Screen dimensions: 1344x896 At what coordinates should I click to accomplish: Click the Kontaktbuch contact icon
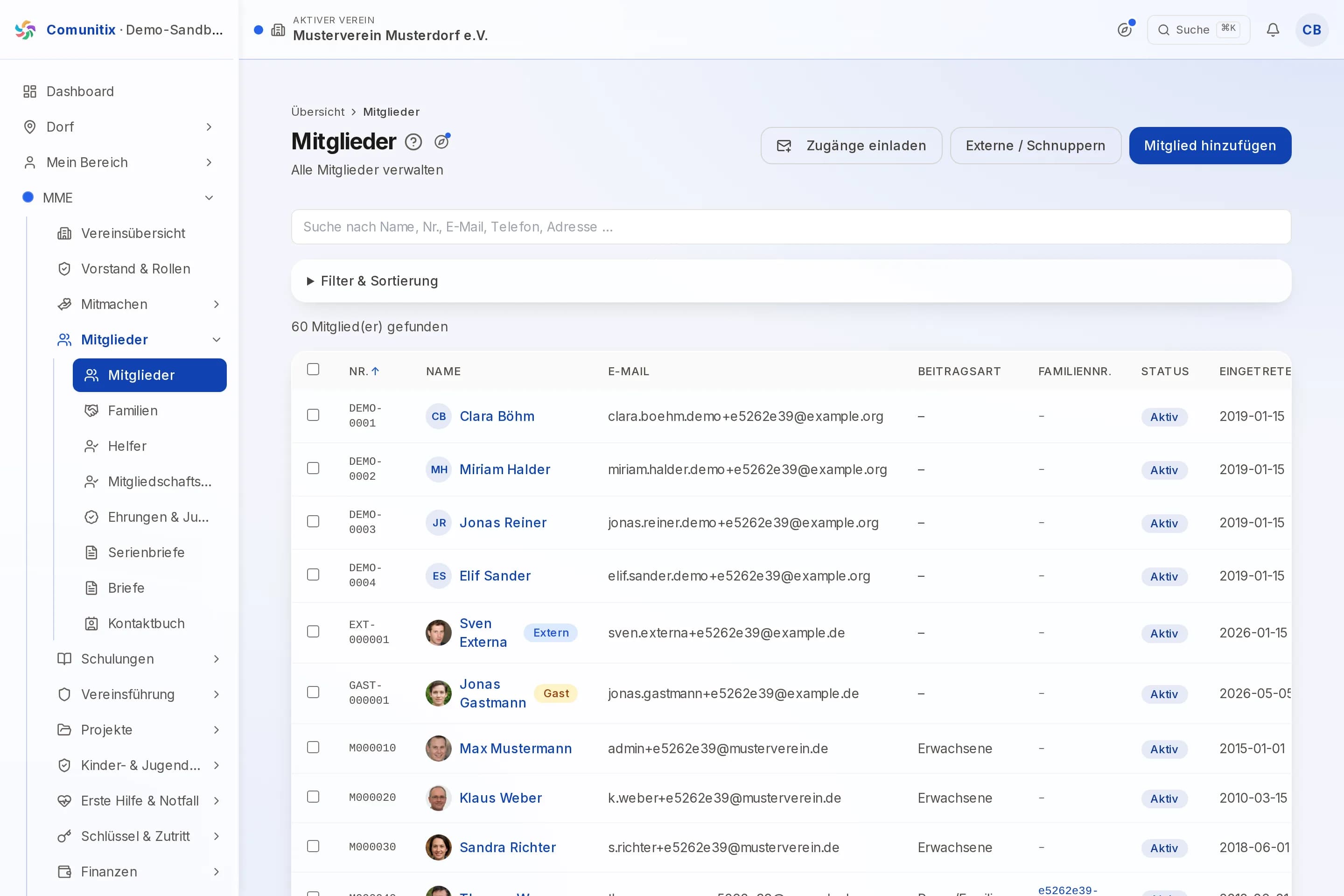[x=91, y=623]
